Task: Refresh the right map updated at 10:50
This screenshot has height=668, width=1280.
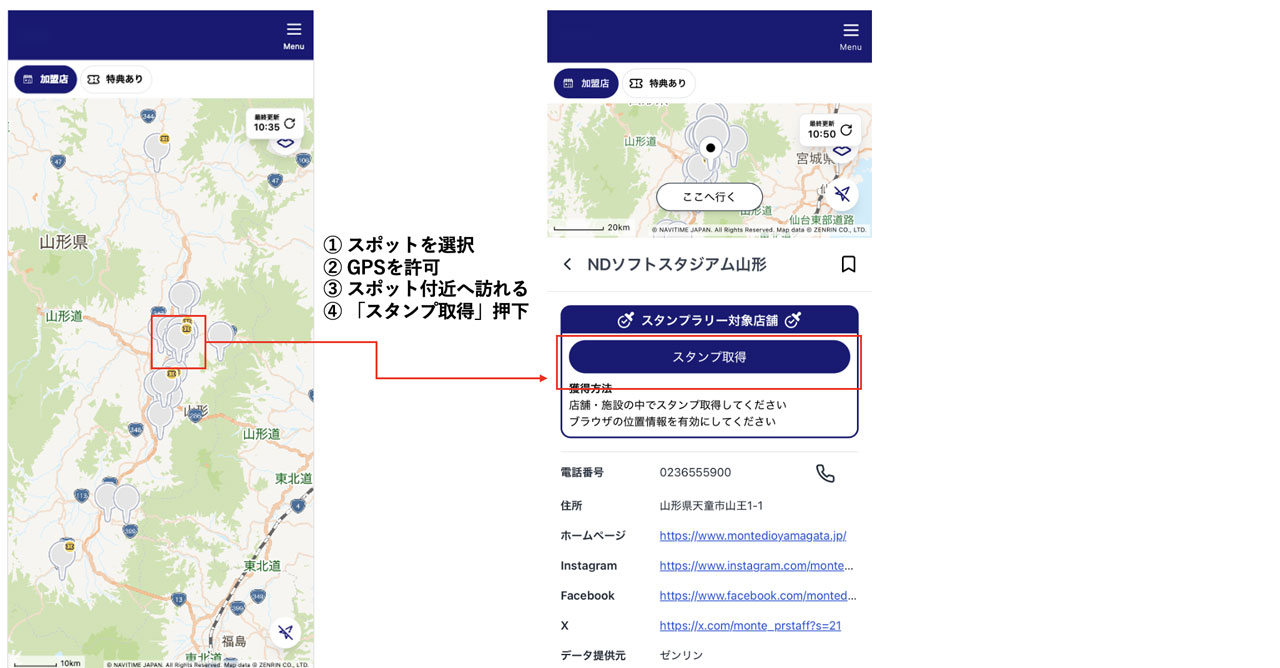Action: coord(846,130)
